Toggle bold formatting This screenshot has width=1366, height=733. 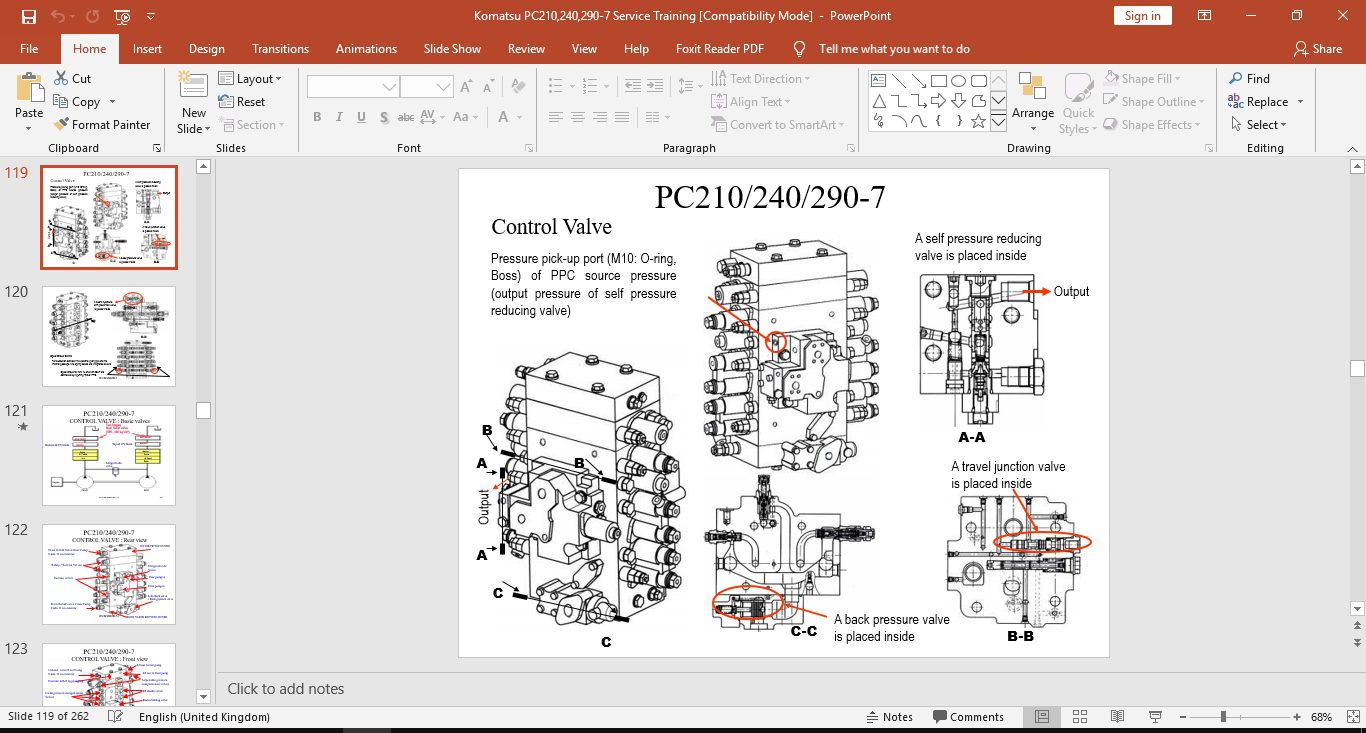(317, 117)
